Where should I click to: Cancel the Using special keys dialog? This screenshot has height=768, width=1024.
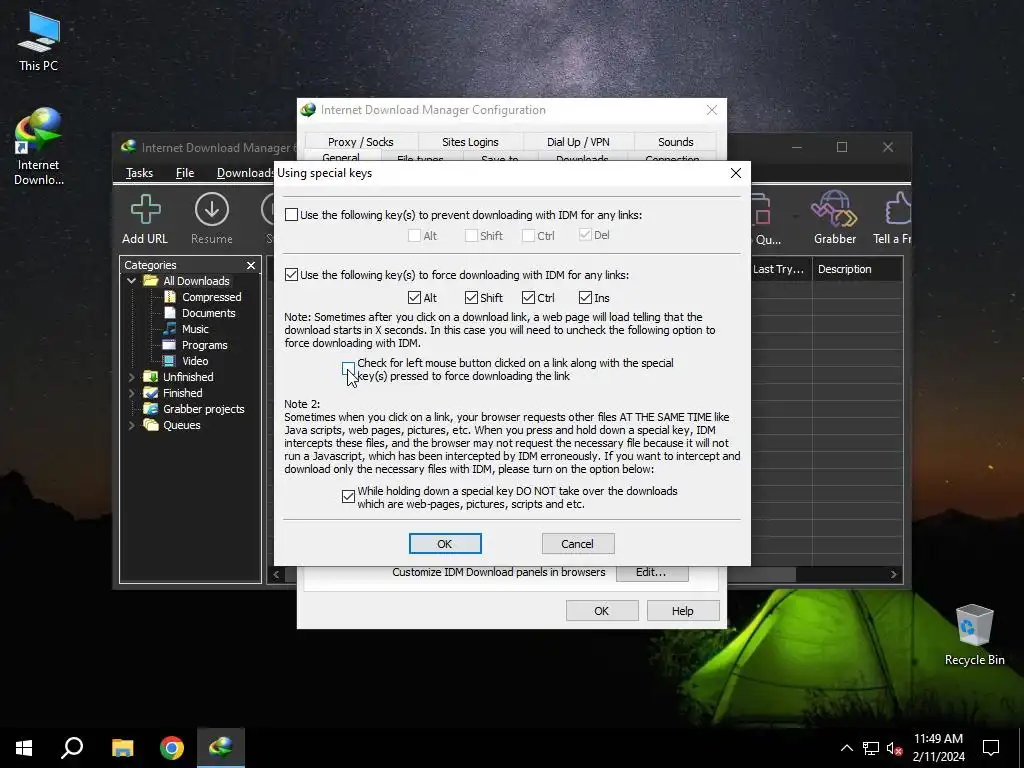tap(577, 543)
